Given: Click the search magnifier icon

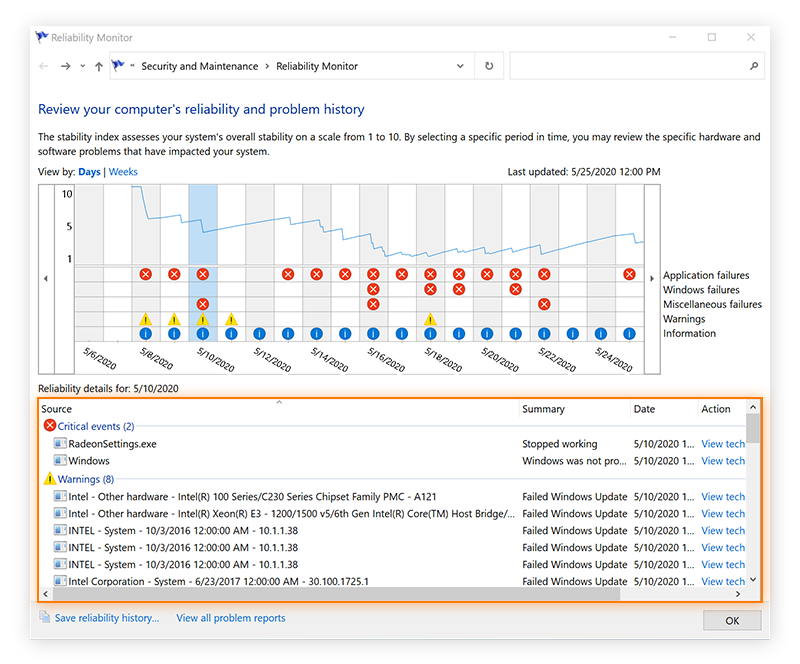Looking at the screenshot, I should [x=753, y=66].
